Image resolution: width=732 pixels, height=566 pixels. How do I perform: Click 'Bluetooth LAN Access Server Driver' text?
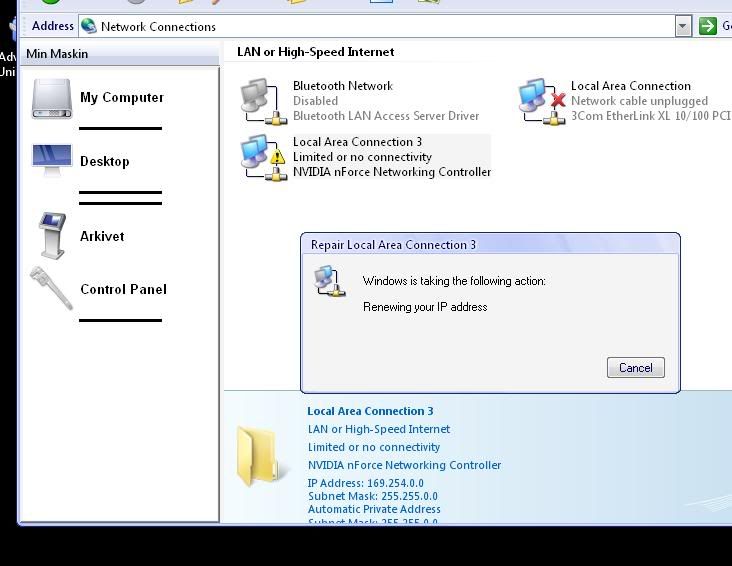(386, 116)
